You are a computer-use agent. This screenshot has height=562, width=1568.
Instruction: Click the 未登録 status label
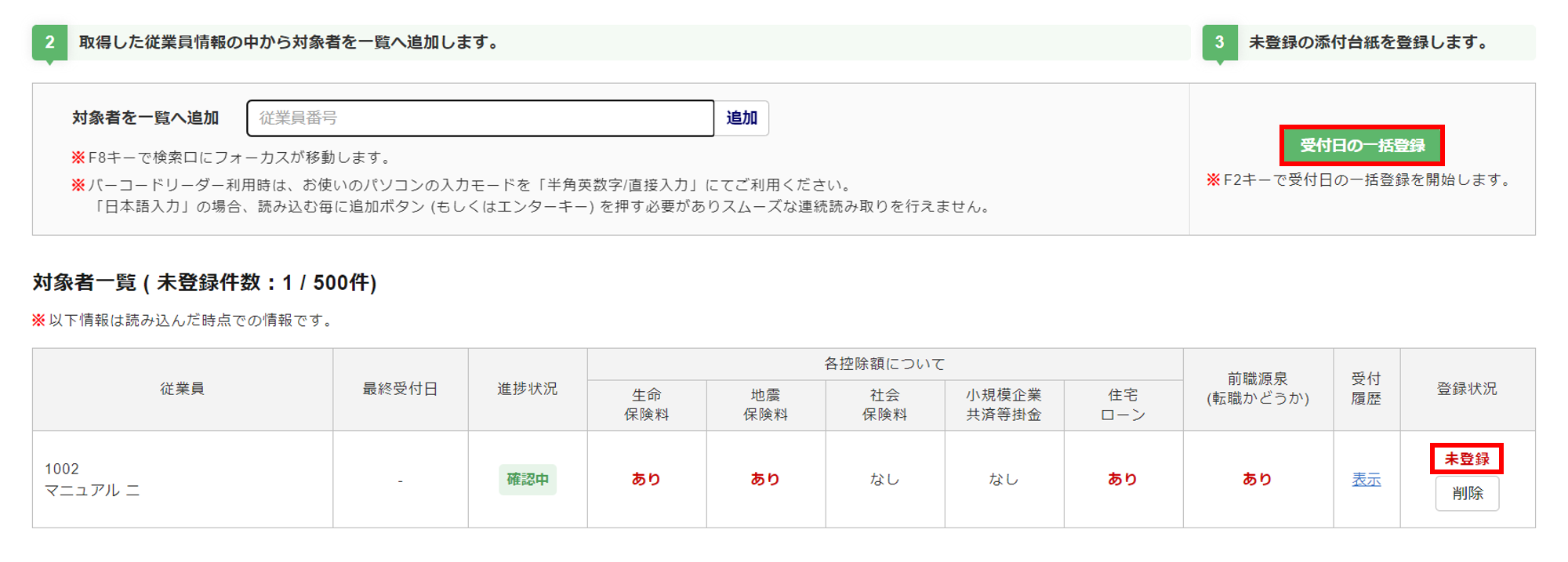click(x=1467, y=459)
